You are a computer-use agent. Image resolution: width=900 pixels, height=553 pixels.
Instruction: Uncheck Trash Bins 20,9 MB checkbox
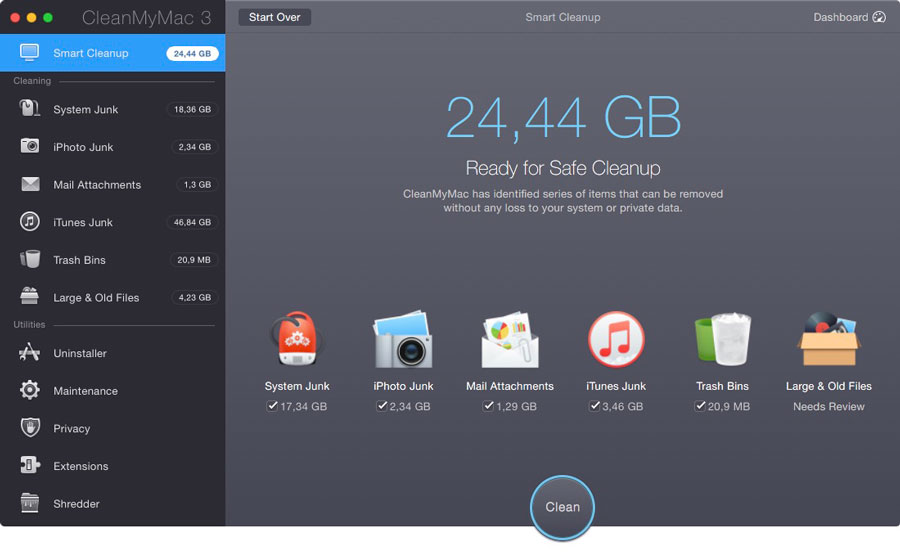700,406
